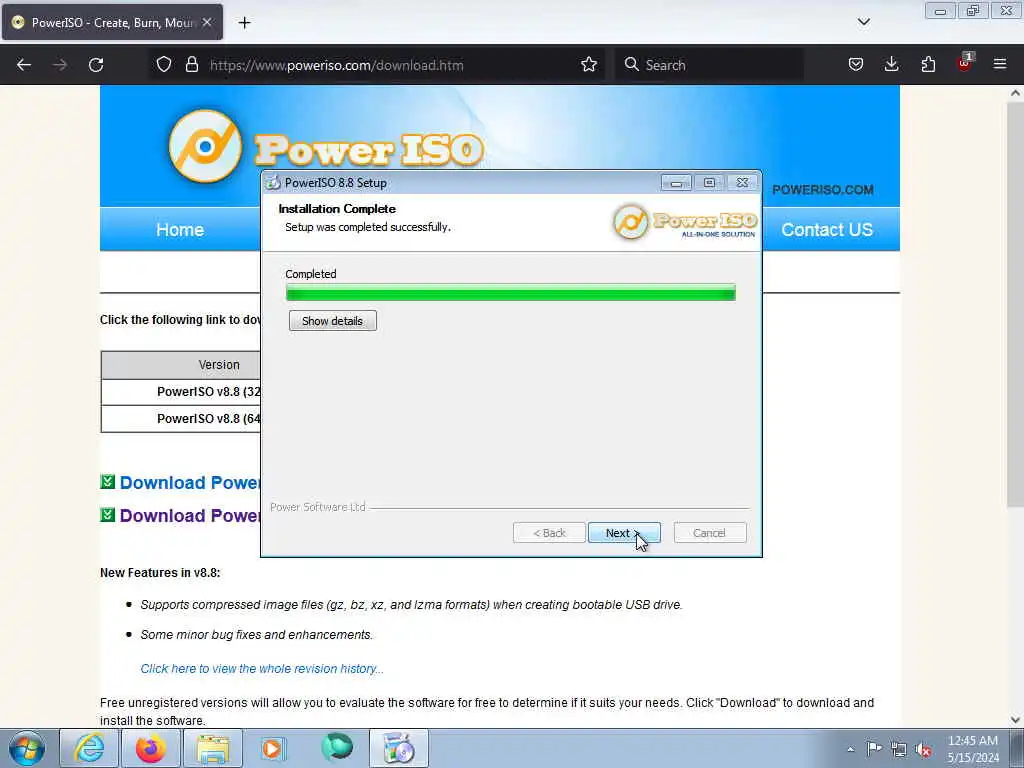Click the scrollbar up arrow
1024x768 pixels.
(1015, 93)
